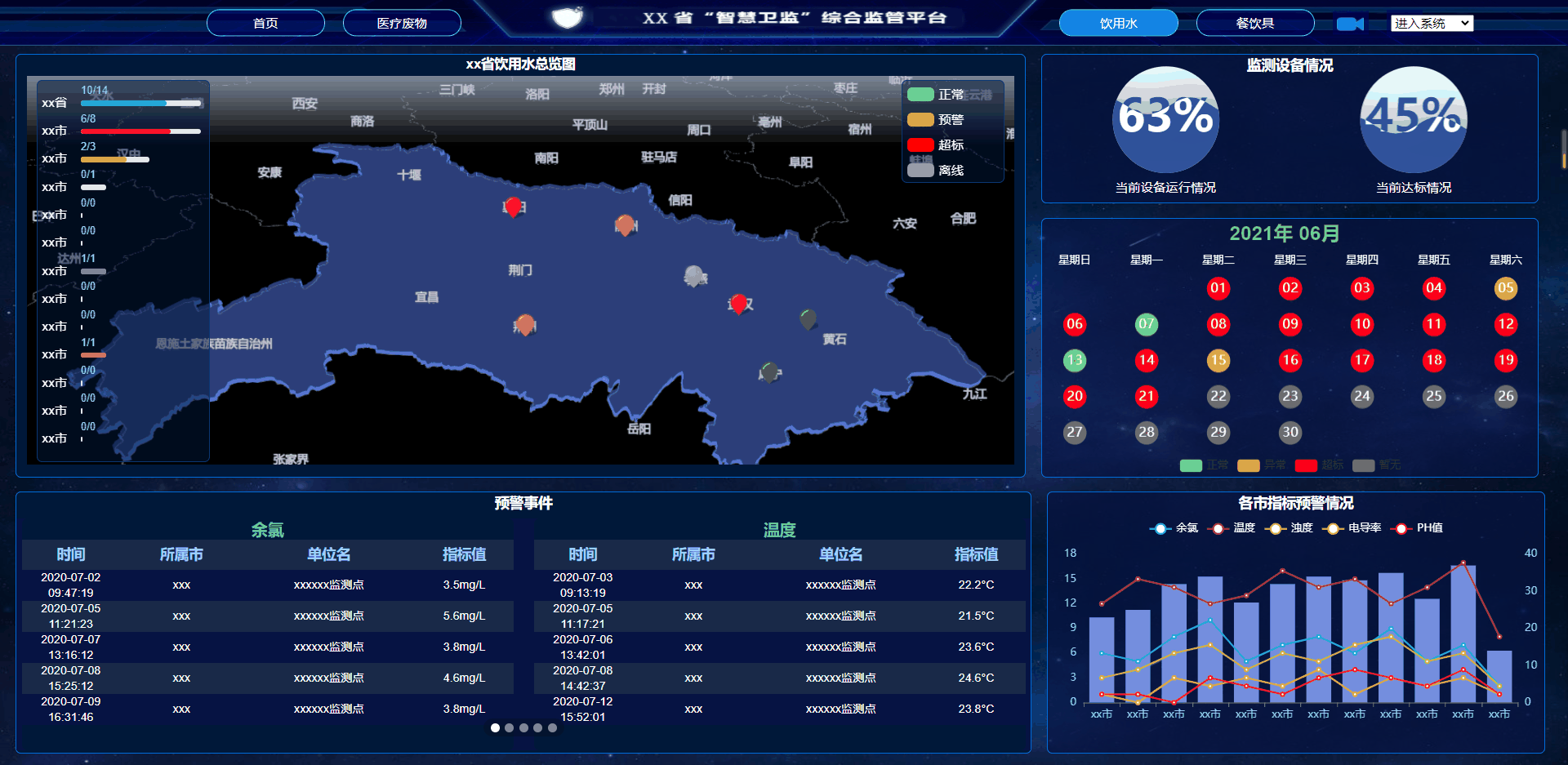
Task: Select calendar date 05 in yellow
Action: (1505, 288)
